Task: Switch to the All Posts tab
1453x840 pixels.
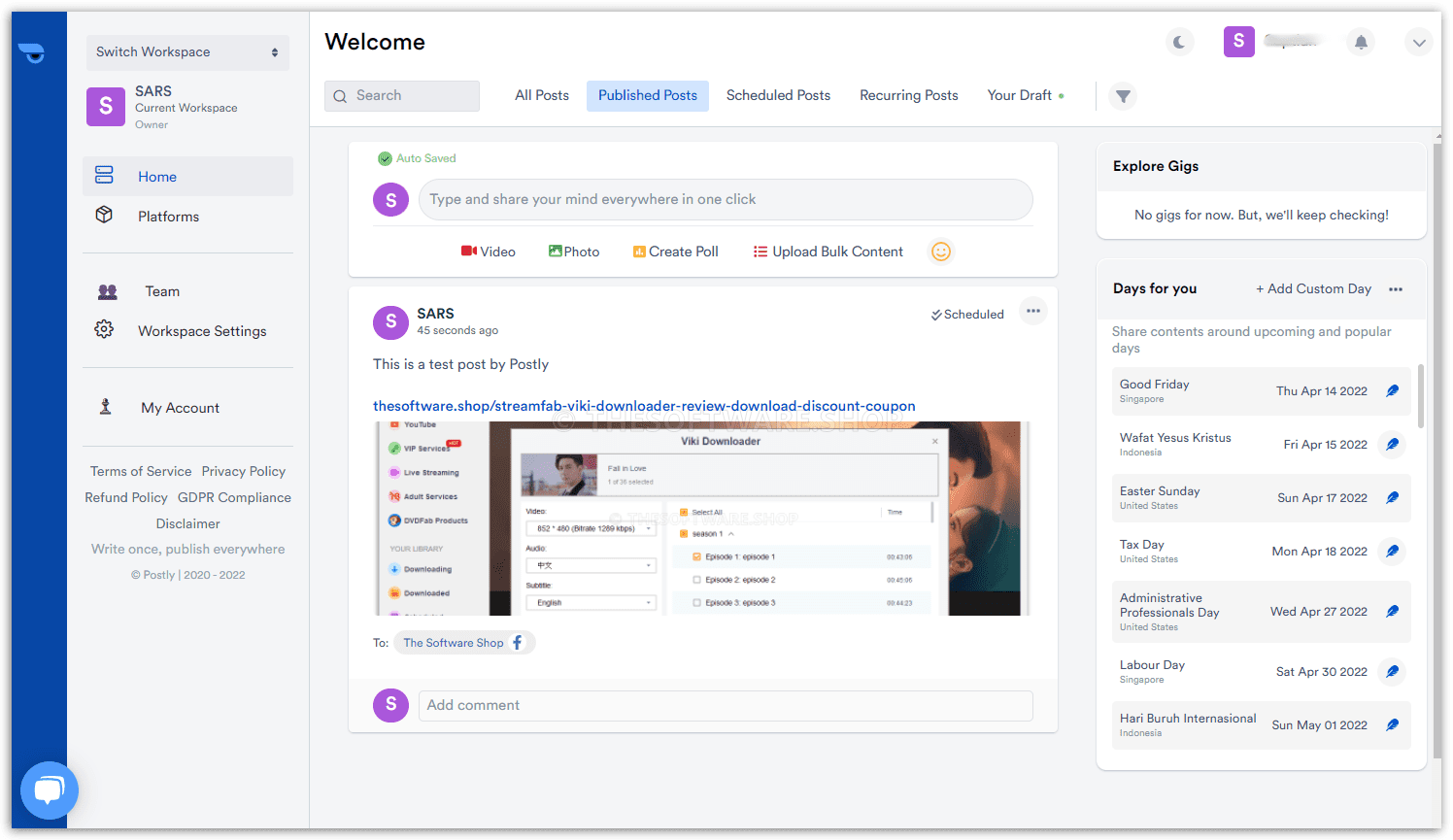Action: coord(542,95)
